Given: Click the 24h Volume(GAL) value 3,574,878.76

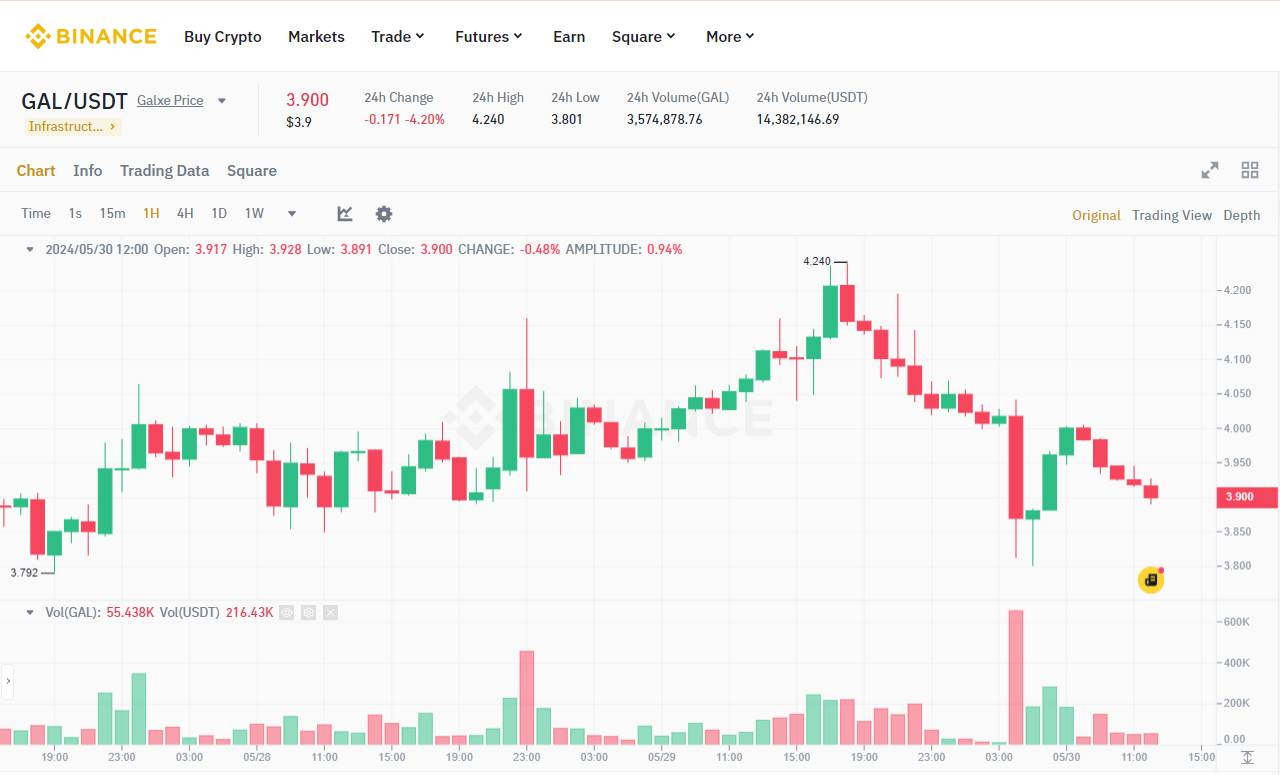Looking at the screenshot, I should (665, 119).
